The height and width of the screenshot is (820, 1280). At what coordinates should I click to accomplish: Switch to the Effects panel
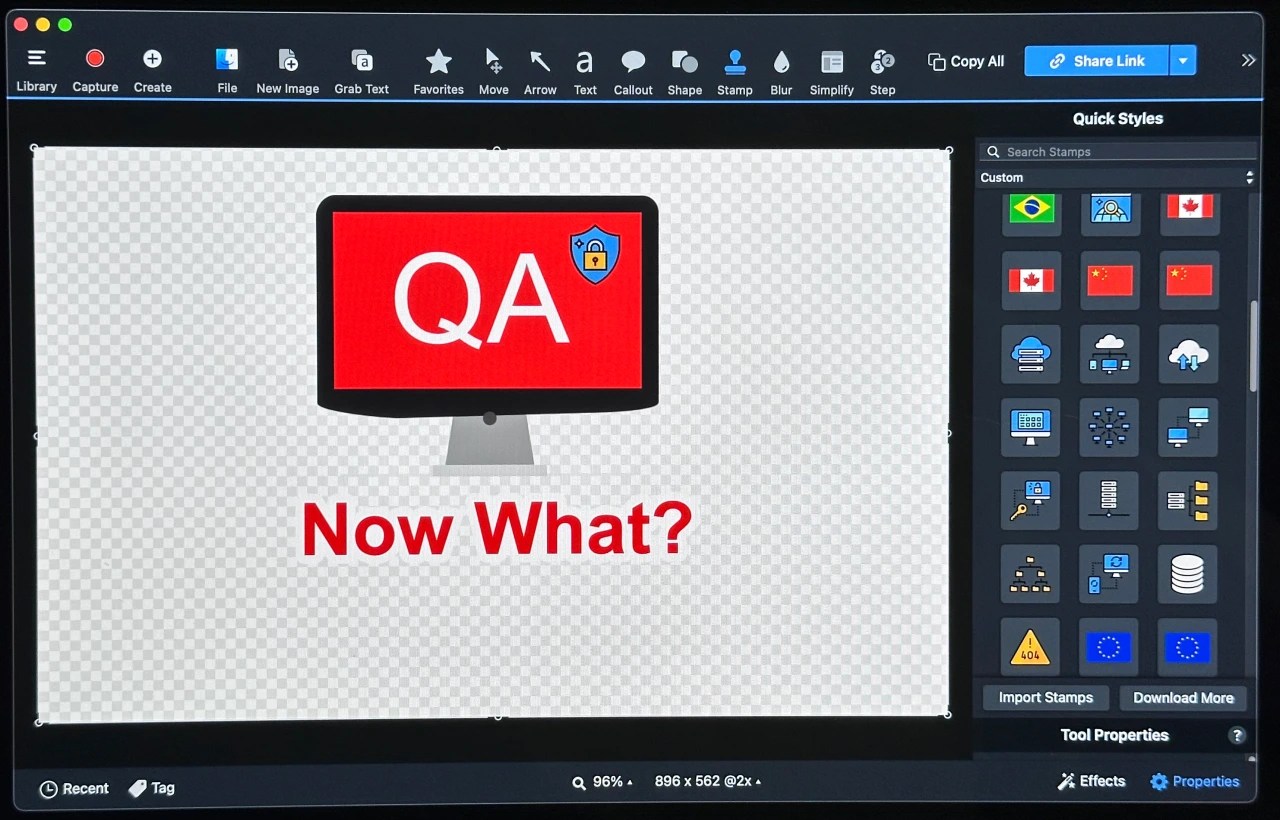click(x=1091, y=781)
